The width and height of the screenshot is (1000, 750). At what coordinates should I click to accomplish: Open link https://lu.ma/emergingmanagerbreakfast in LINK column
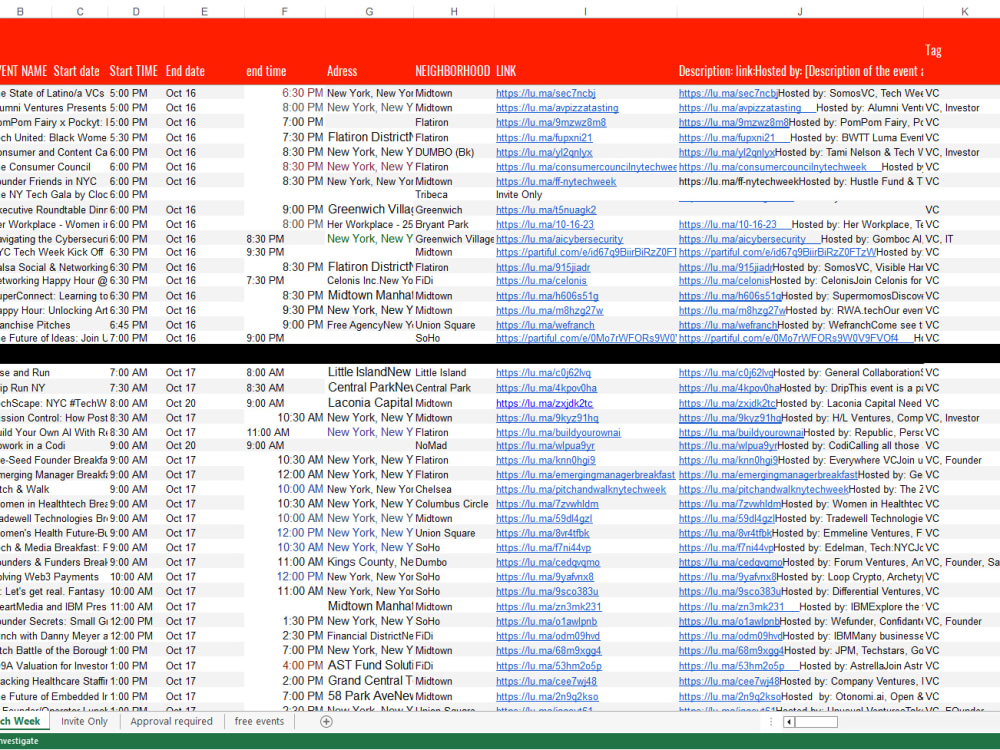tap(585, 475)
